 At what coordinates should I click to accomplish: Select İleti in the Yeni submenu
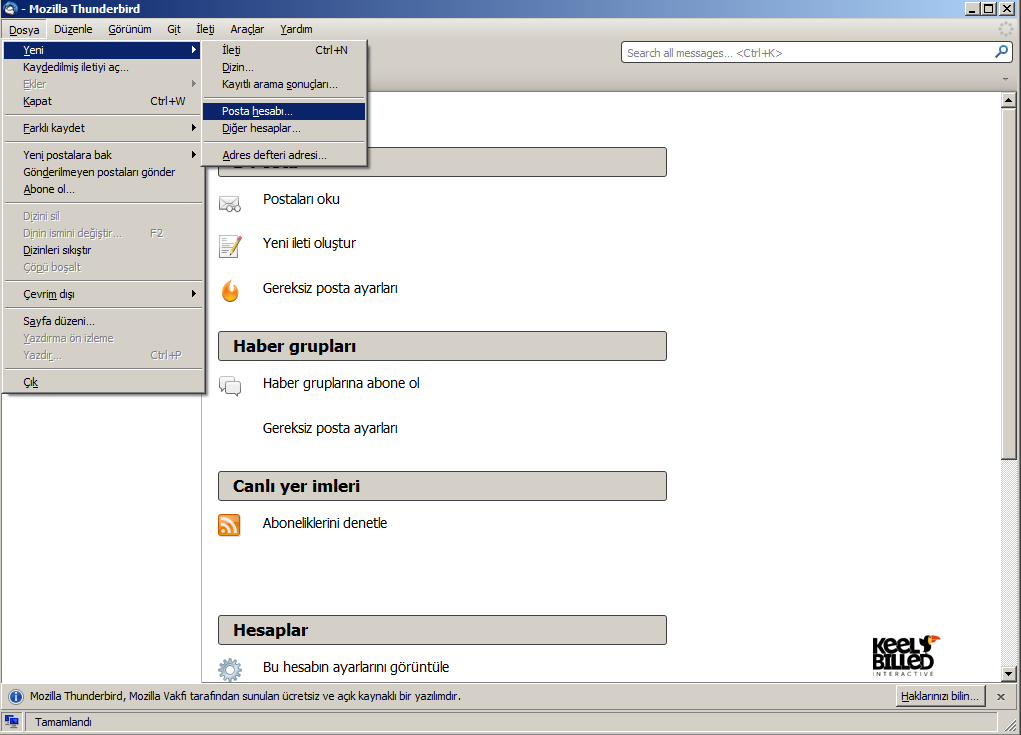[284, 50]
